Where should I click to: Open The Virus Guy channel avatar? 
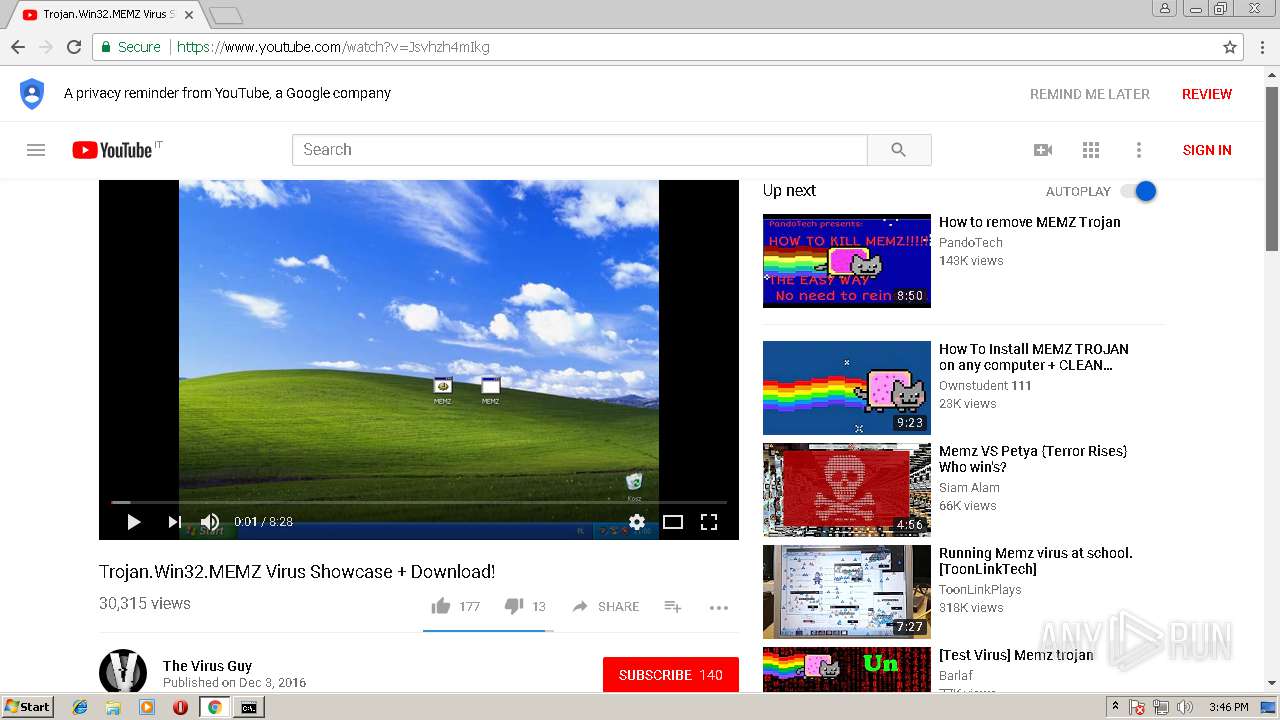pyautogui.click(x=123, y=671)
